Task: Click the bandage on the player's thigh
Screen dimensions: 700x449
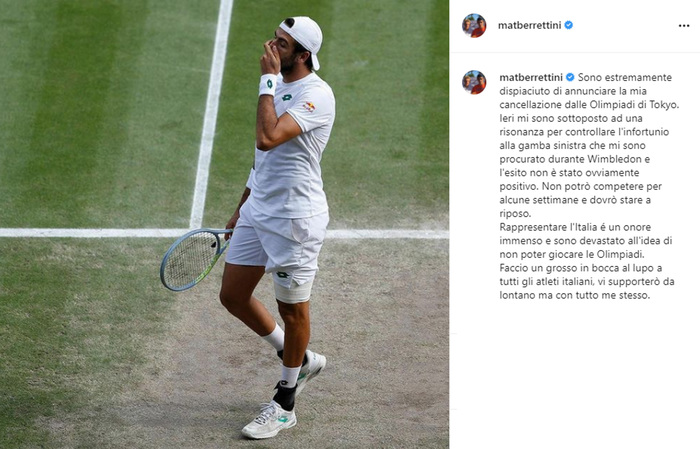Action: (x=293, y=292)
